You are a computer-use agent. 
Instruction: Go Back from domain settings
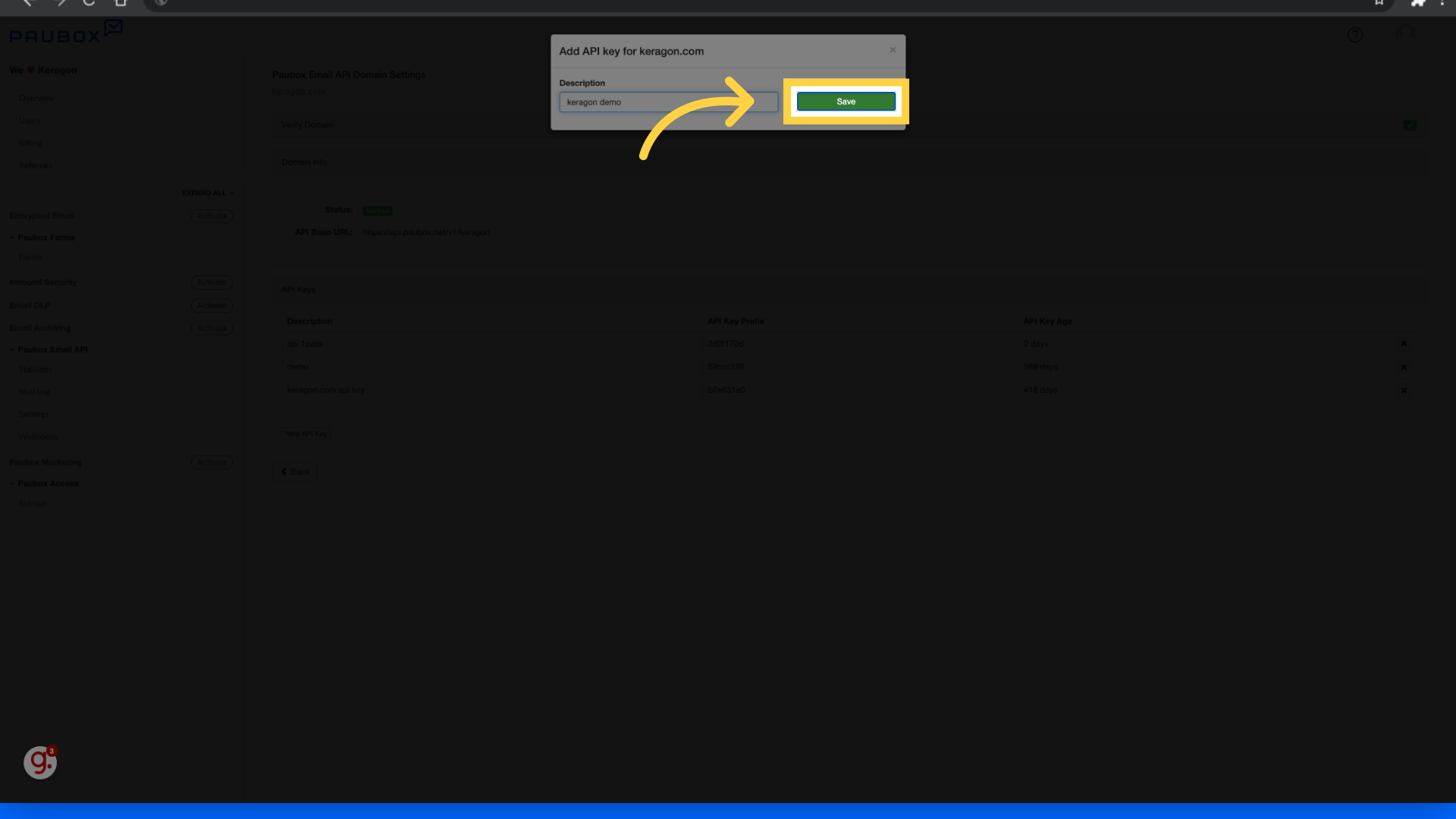pyautogui.click(x=295, y=472)
